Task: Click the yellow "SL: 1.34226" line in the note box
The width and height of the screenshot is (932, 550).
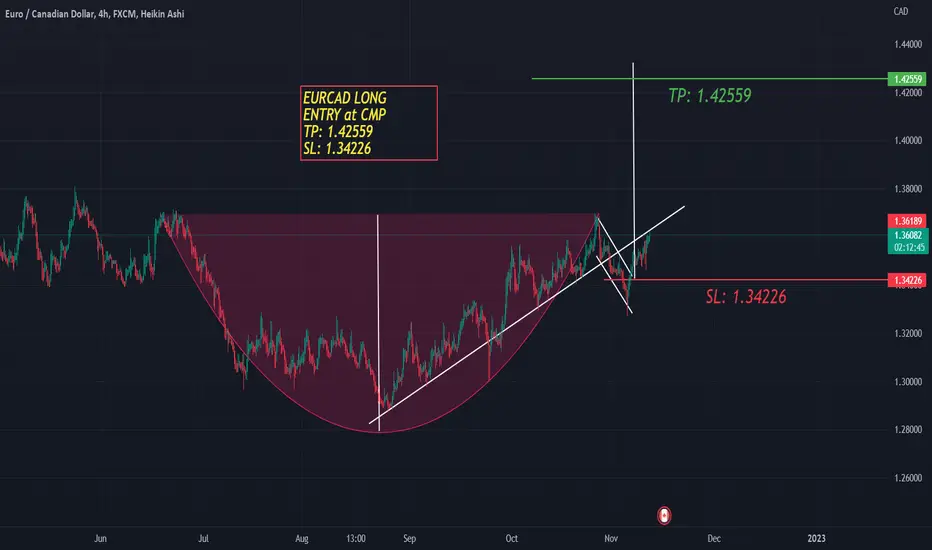Action: click(x=337, y=149)
